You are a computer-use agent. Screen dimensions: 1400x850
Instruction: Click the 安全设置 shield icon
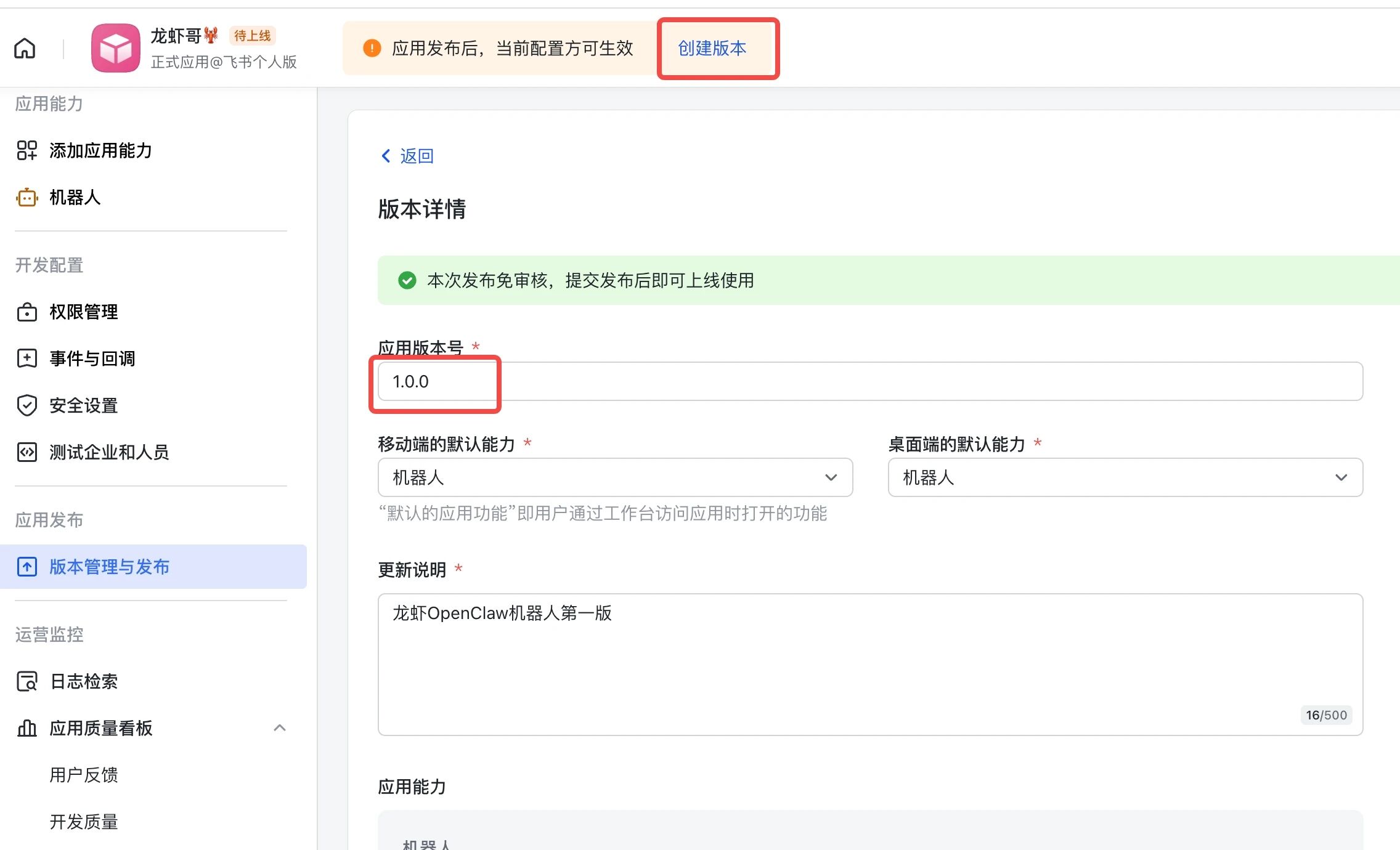[26, 405]
